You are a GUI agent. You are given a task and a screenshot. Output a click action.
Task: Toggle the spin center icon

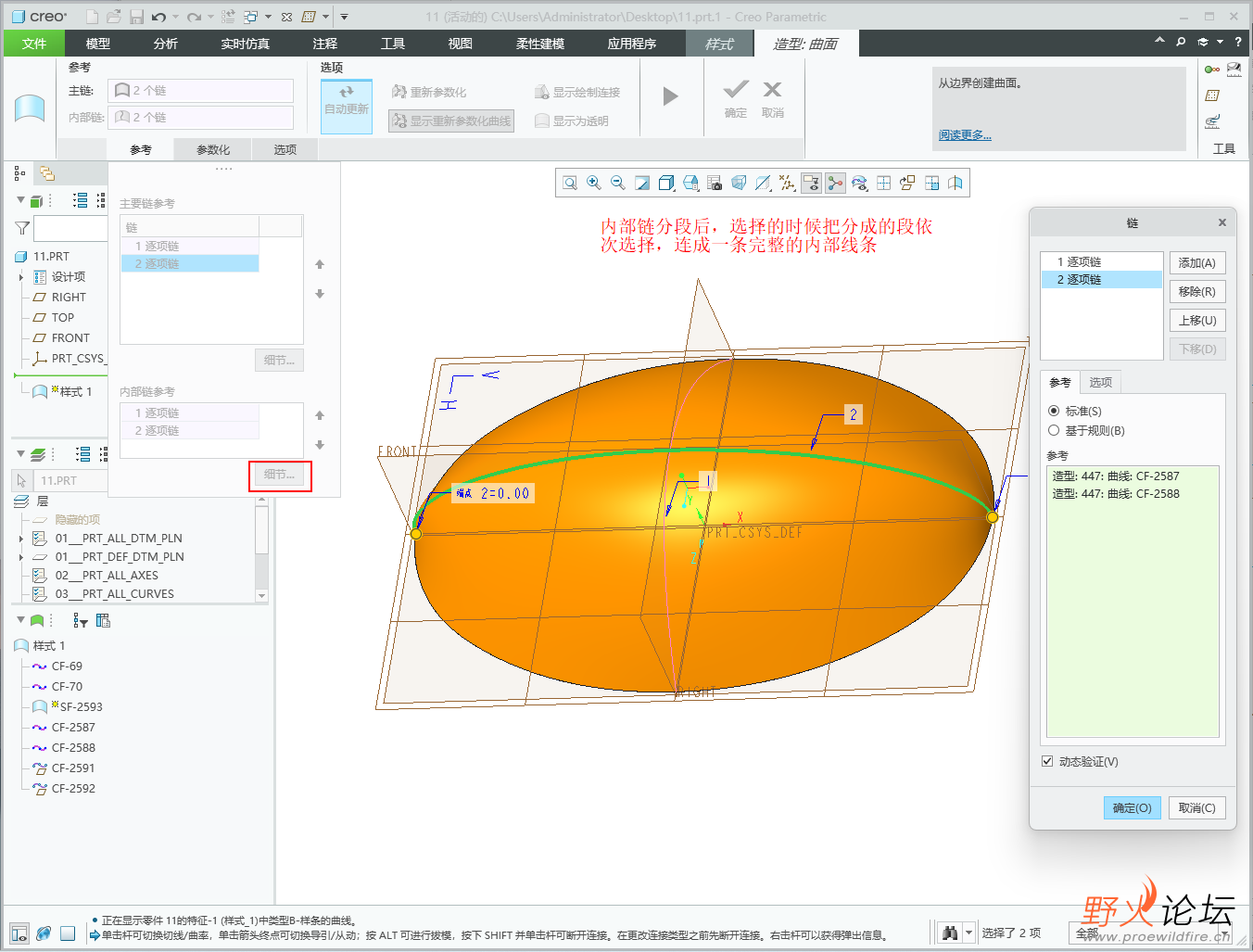pyautogui.click(x=835, y=184)
